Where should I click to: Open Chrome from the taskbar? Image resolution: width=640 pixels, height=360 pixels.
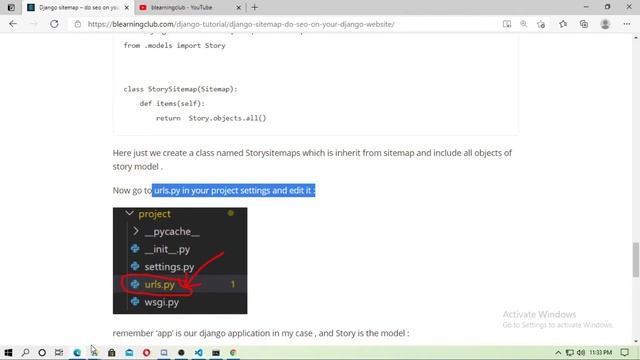coord(233,352)
